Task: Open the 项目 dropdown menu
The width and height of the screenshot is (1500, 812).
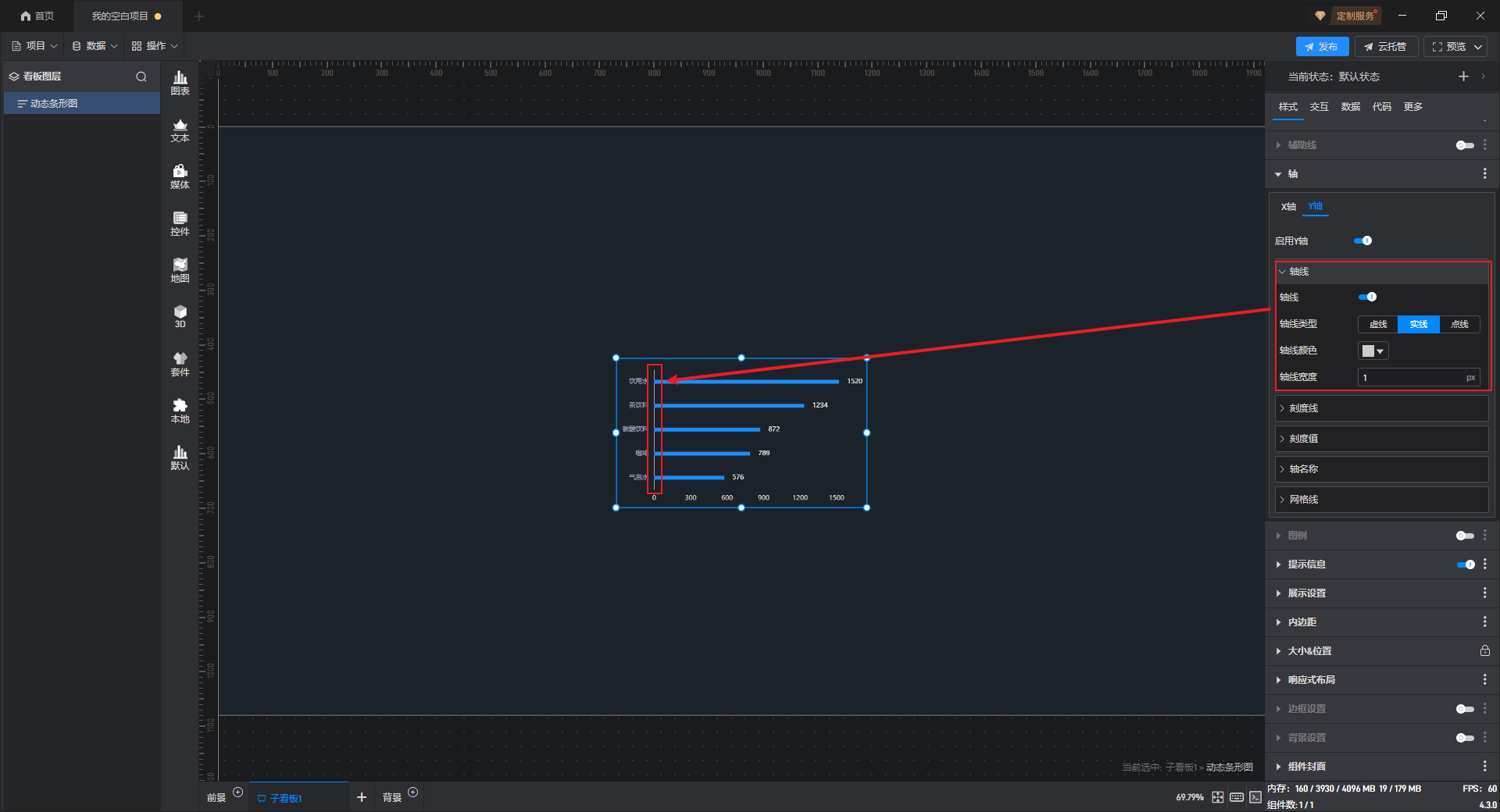Action: pos(35,46)
